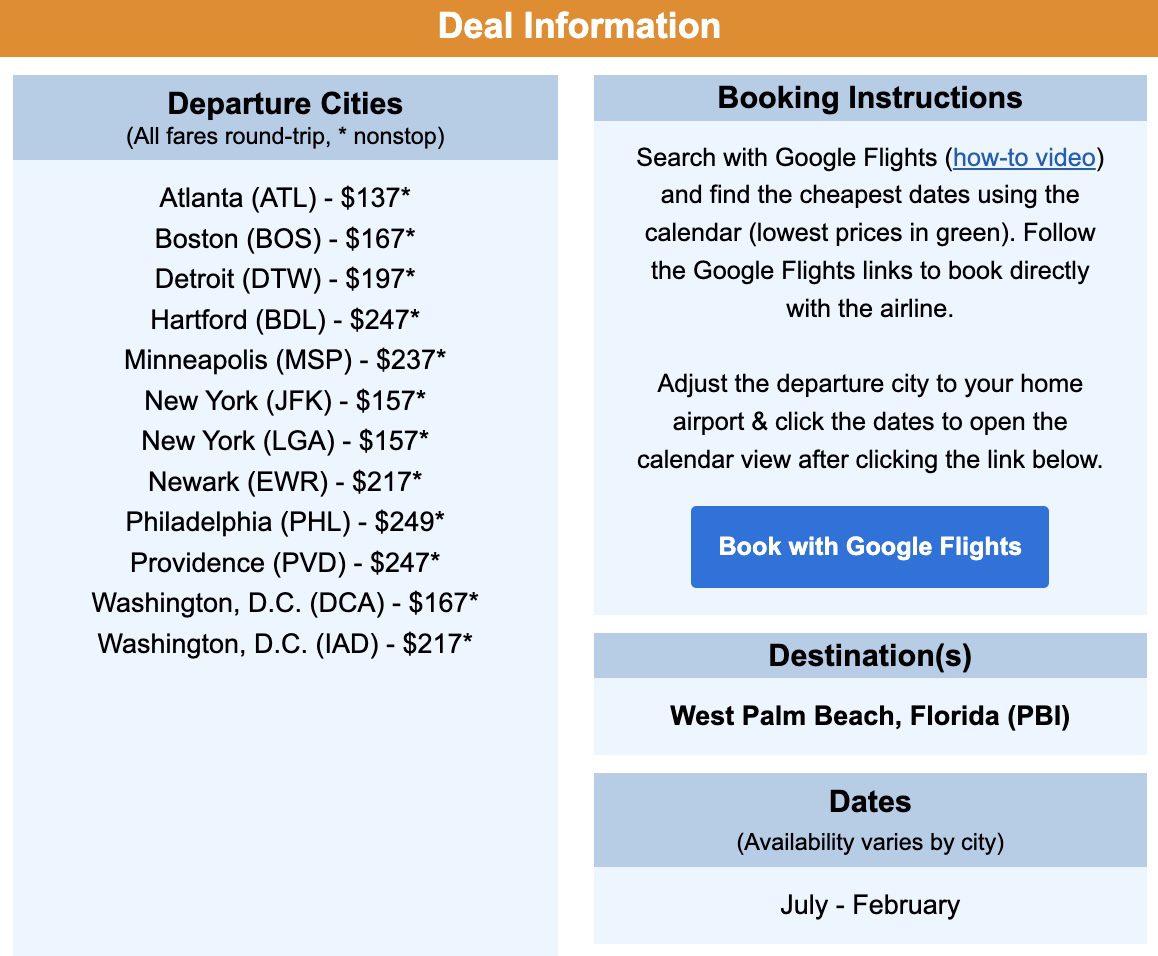Select the Hartford (BDL) $247 fare

pos(286,320)
